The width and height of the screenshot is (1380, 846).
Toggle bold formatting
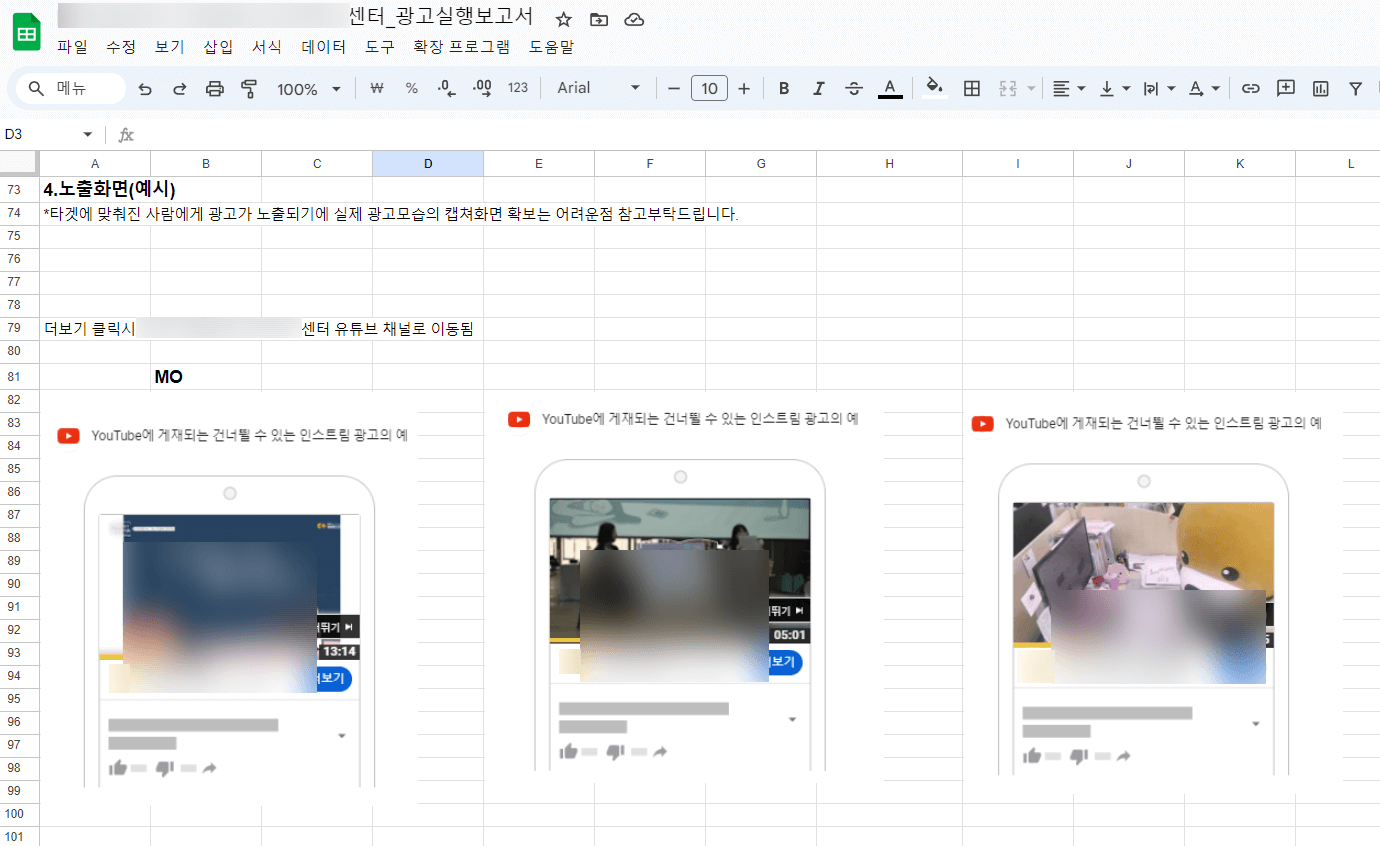click(x=783, y=88)
